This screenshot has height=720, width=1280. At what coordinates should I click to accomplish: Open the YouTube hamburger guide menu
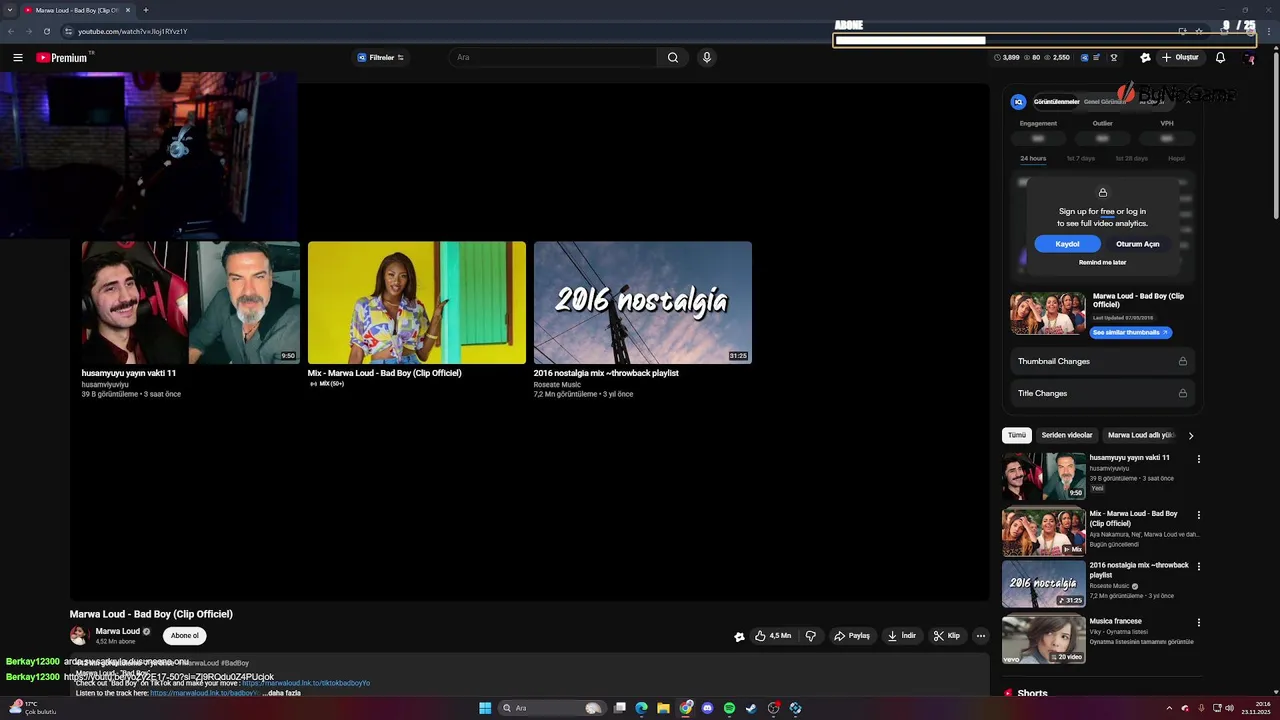pyautogui.click(x=17, y=58)
